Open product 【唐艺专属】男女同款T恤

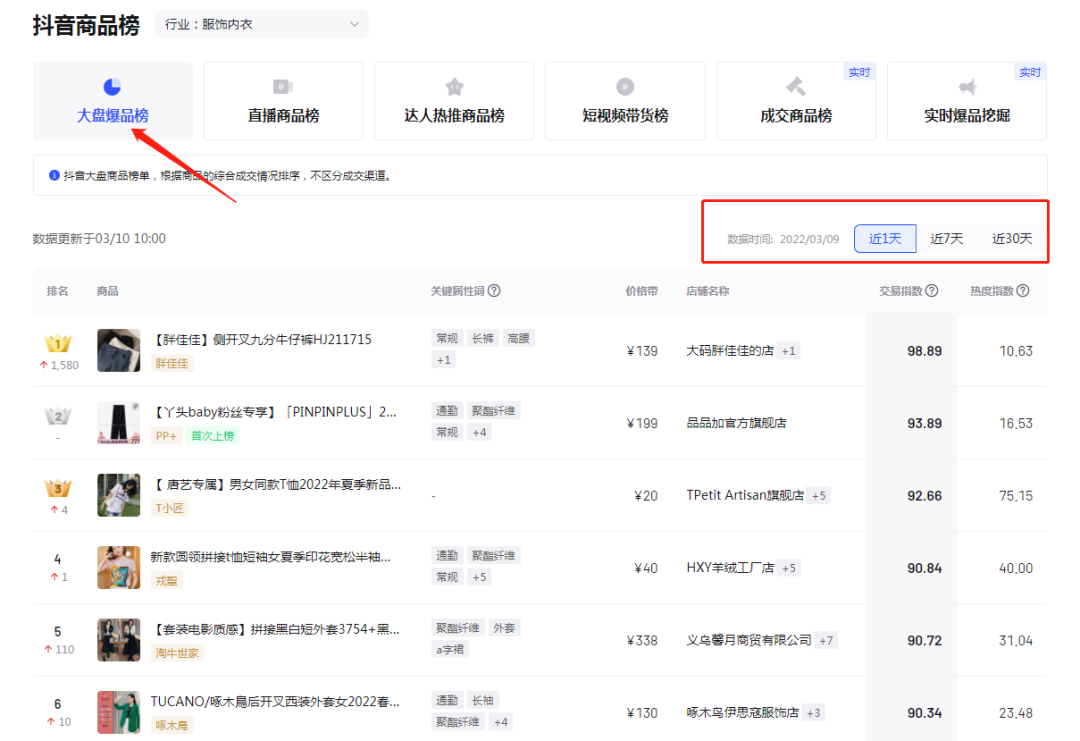276,484
